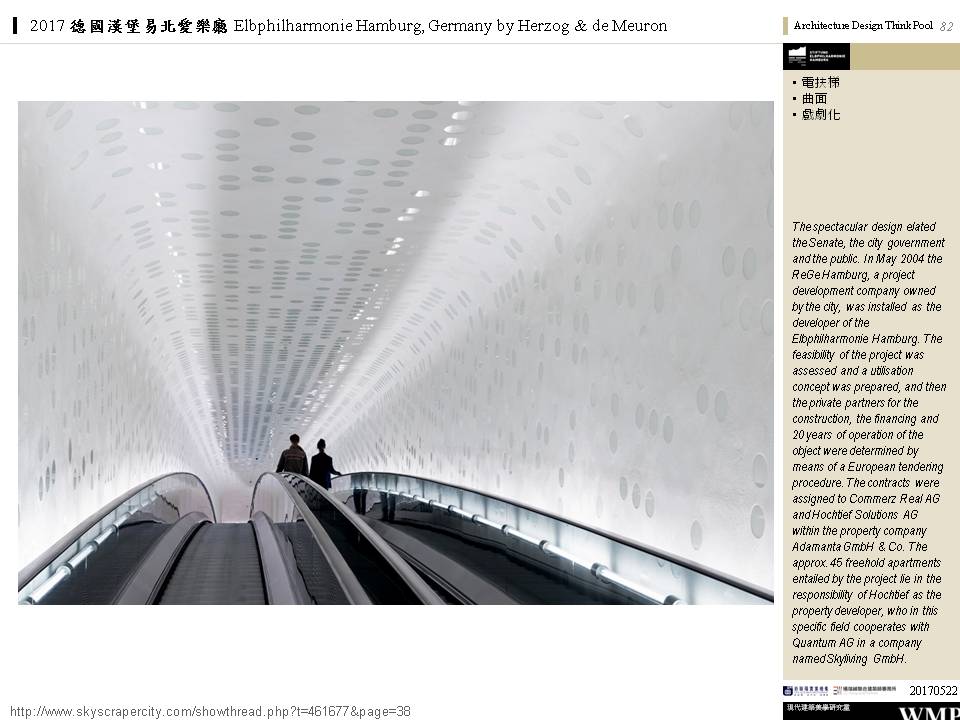Click the 現代建築美學研究室 footer text
960x720 pixels.
pyautogui.click(x=816, y=708)
